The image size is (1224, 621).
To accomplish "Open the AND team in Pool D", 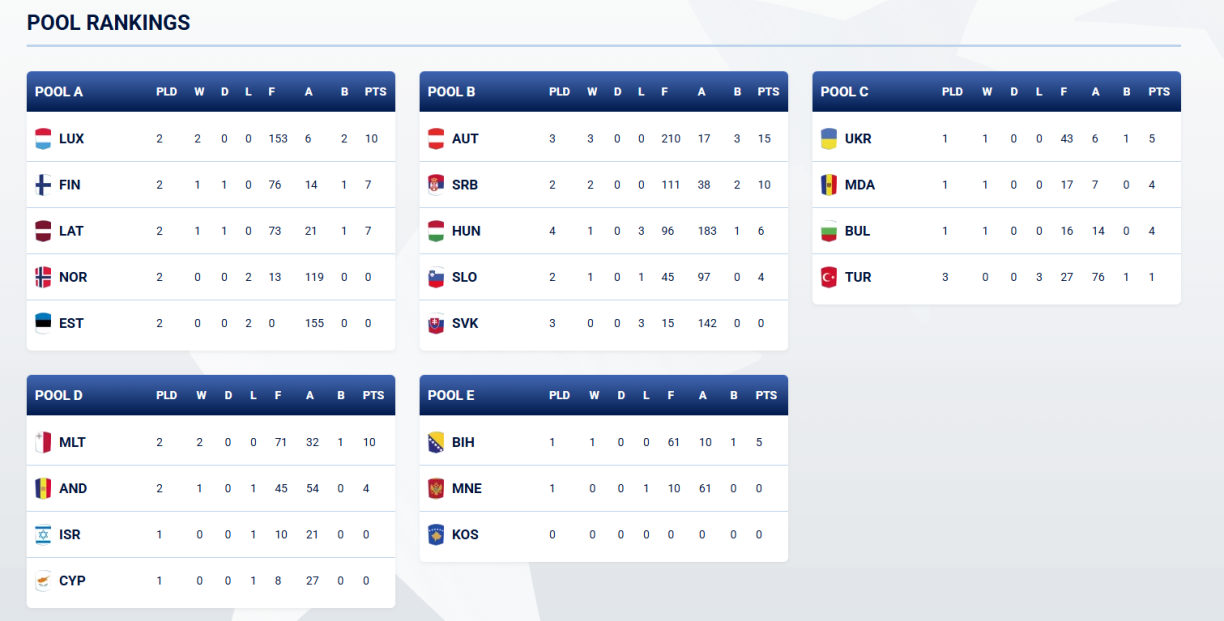I will [x=73, y=489].
